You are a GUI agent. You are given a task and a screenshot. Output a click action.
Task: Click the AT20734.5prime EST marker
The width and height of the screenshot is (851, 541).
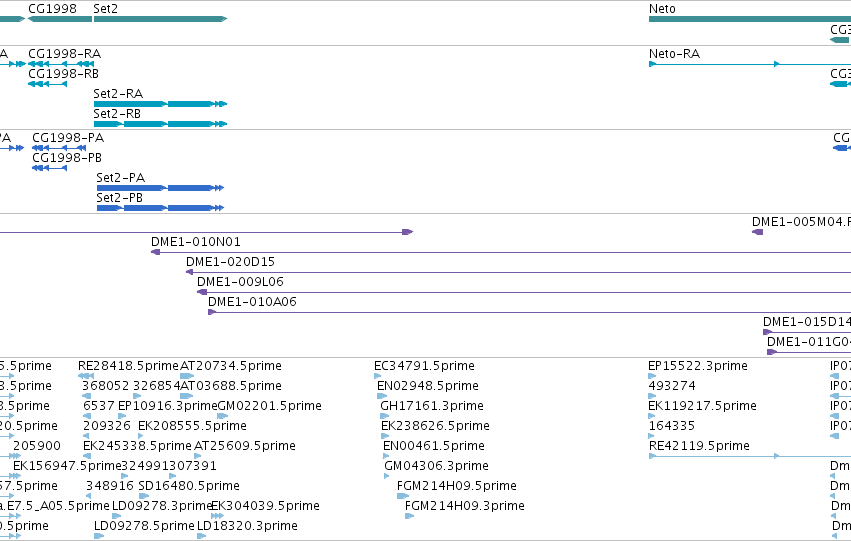point(187,376)
